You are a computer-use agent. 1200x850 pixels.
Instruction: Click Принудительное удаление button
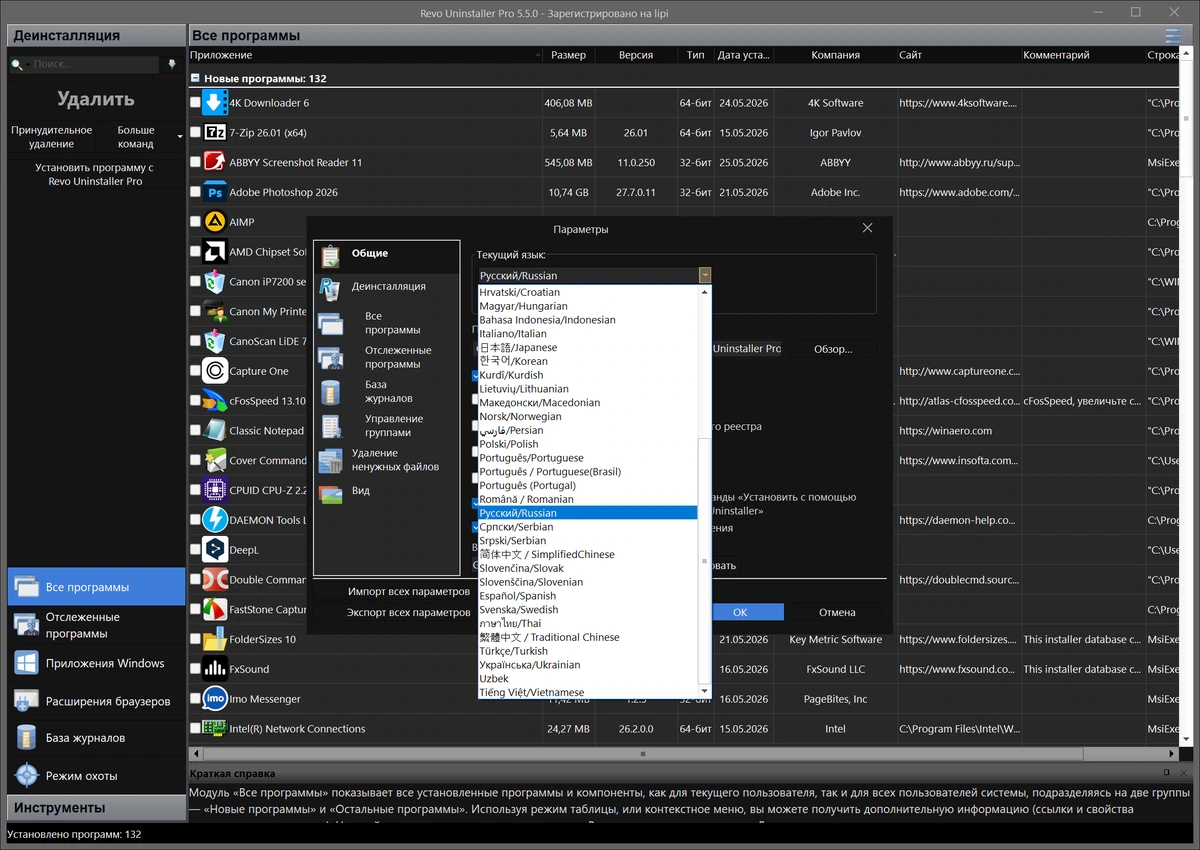[51, 136]
